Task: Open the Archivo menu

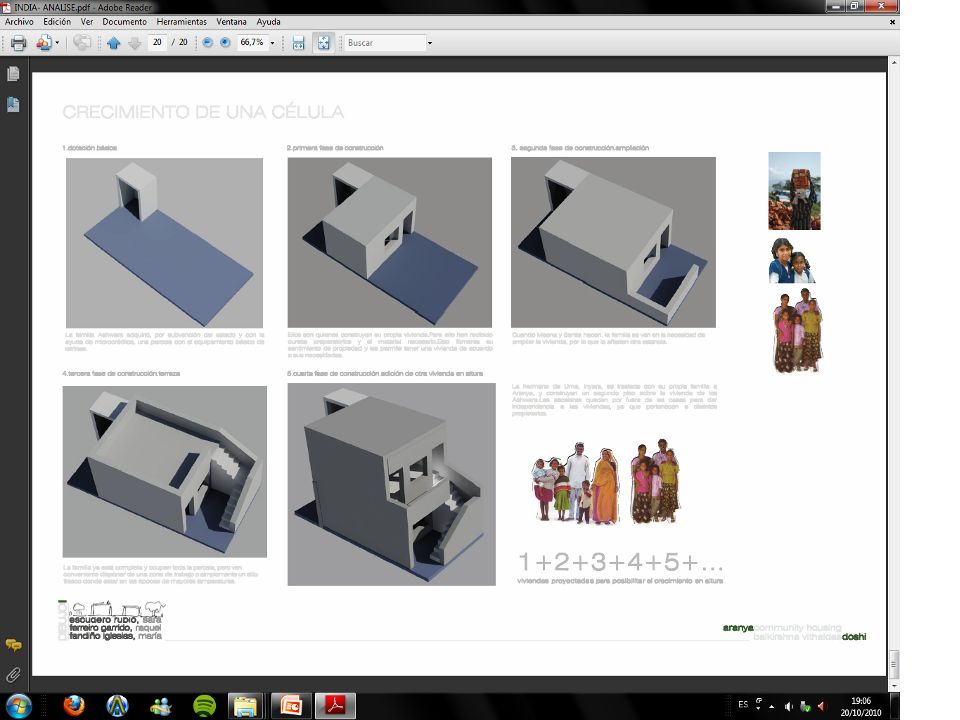Action: tap(19, 21)
